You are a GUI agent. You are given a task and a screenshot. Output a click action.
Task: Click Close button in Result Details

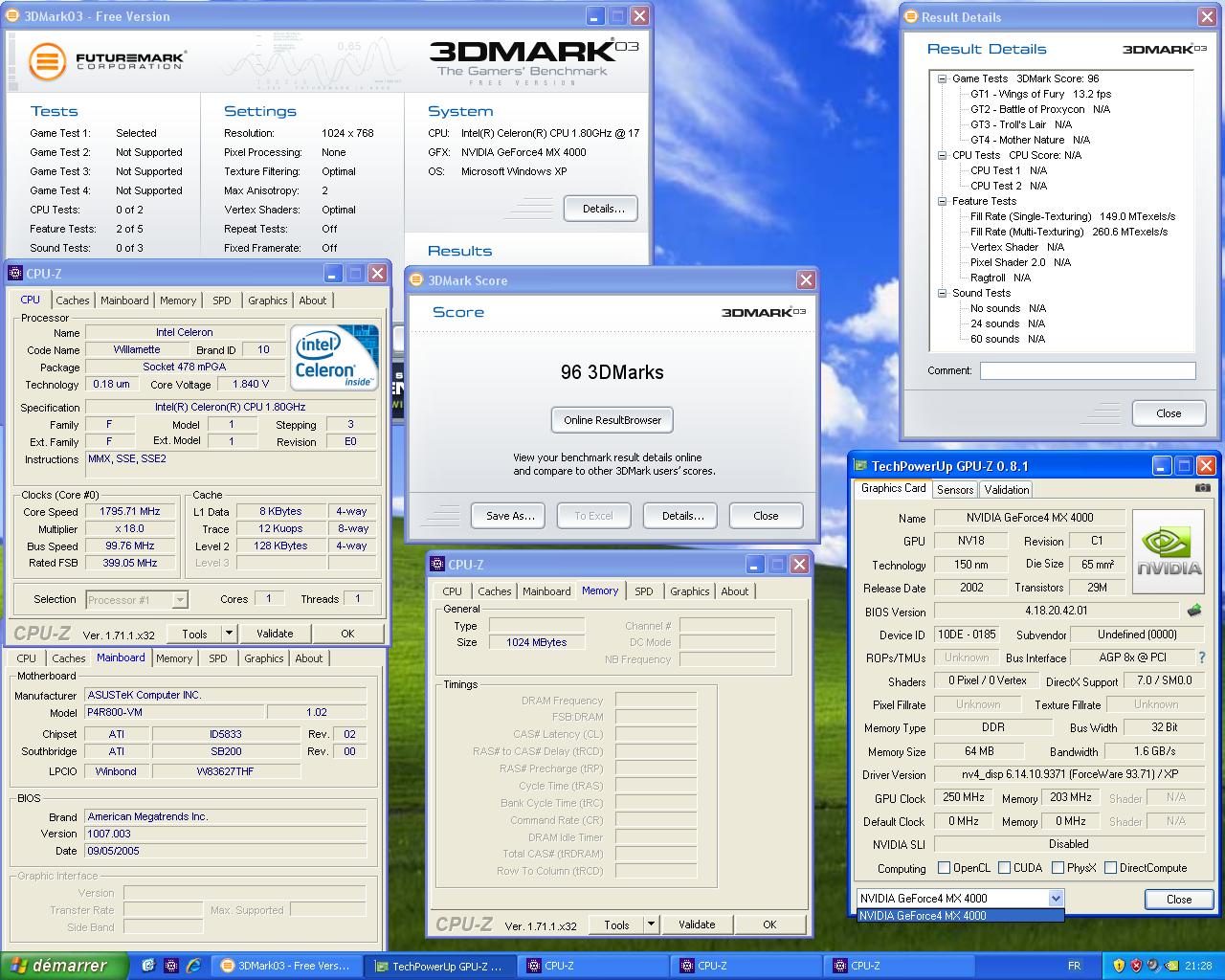[x=1169, y=412]
